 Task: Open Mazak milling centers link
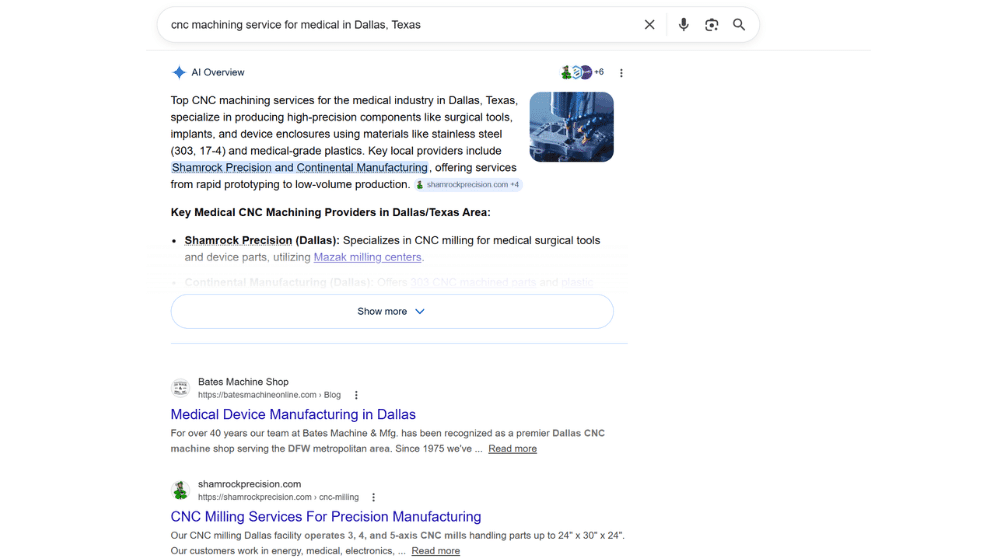point(367,257)
